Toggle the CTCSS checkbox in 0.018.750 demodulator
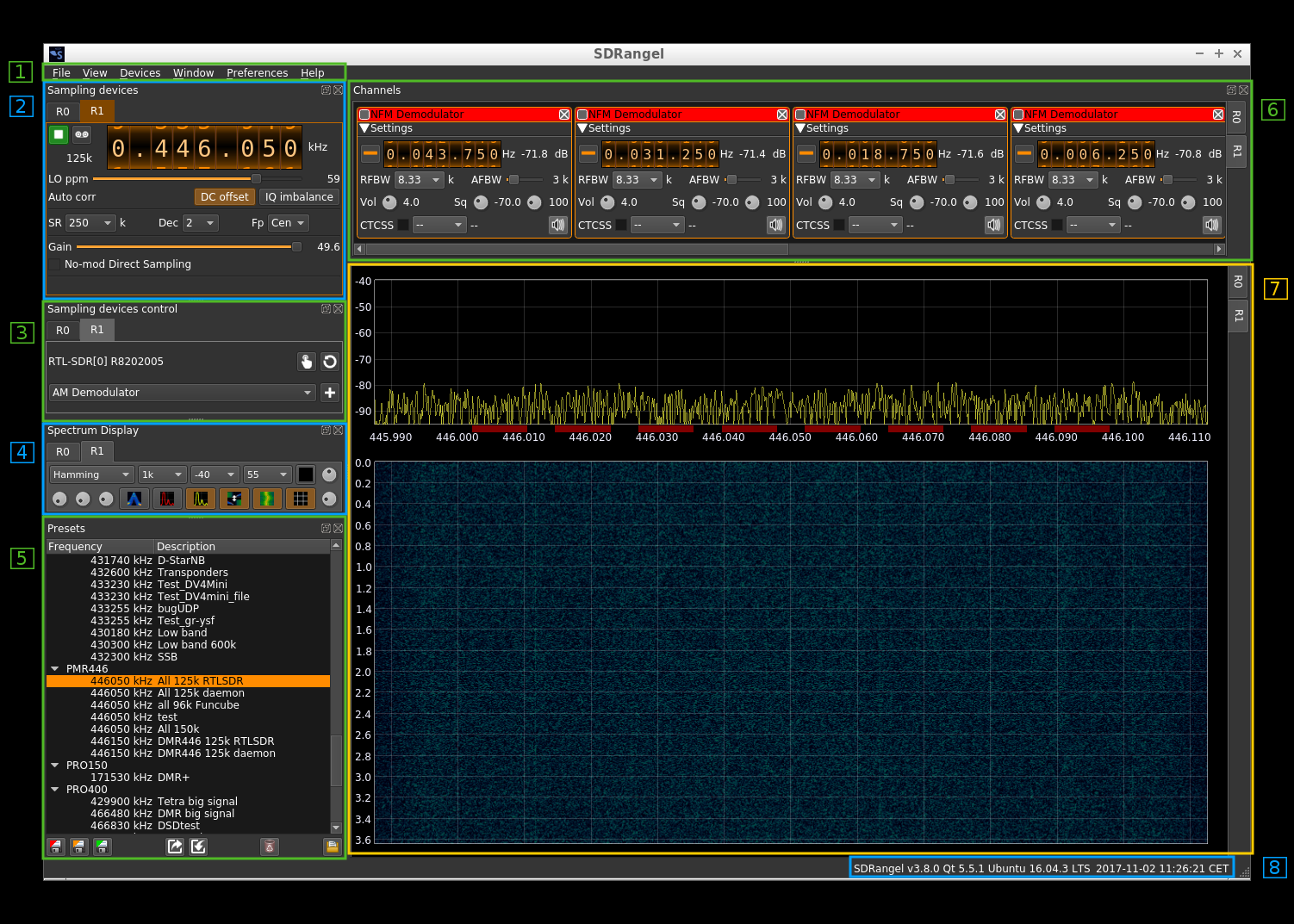The width and height of the screenshot is (1294, 924). (839, 226)
